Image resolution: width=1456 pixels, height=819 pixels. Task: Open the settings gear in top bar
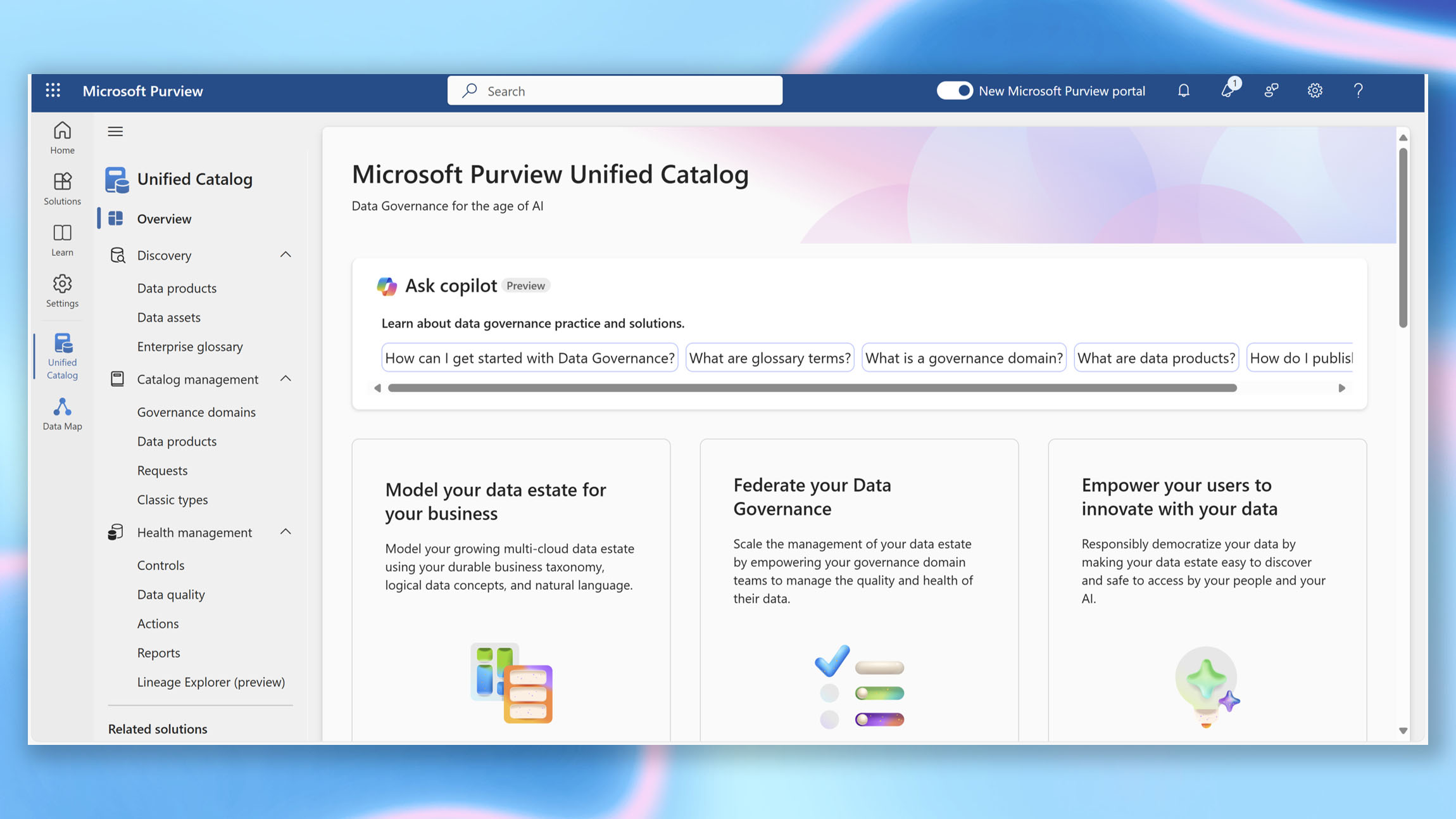[1315, 91]
